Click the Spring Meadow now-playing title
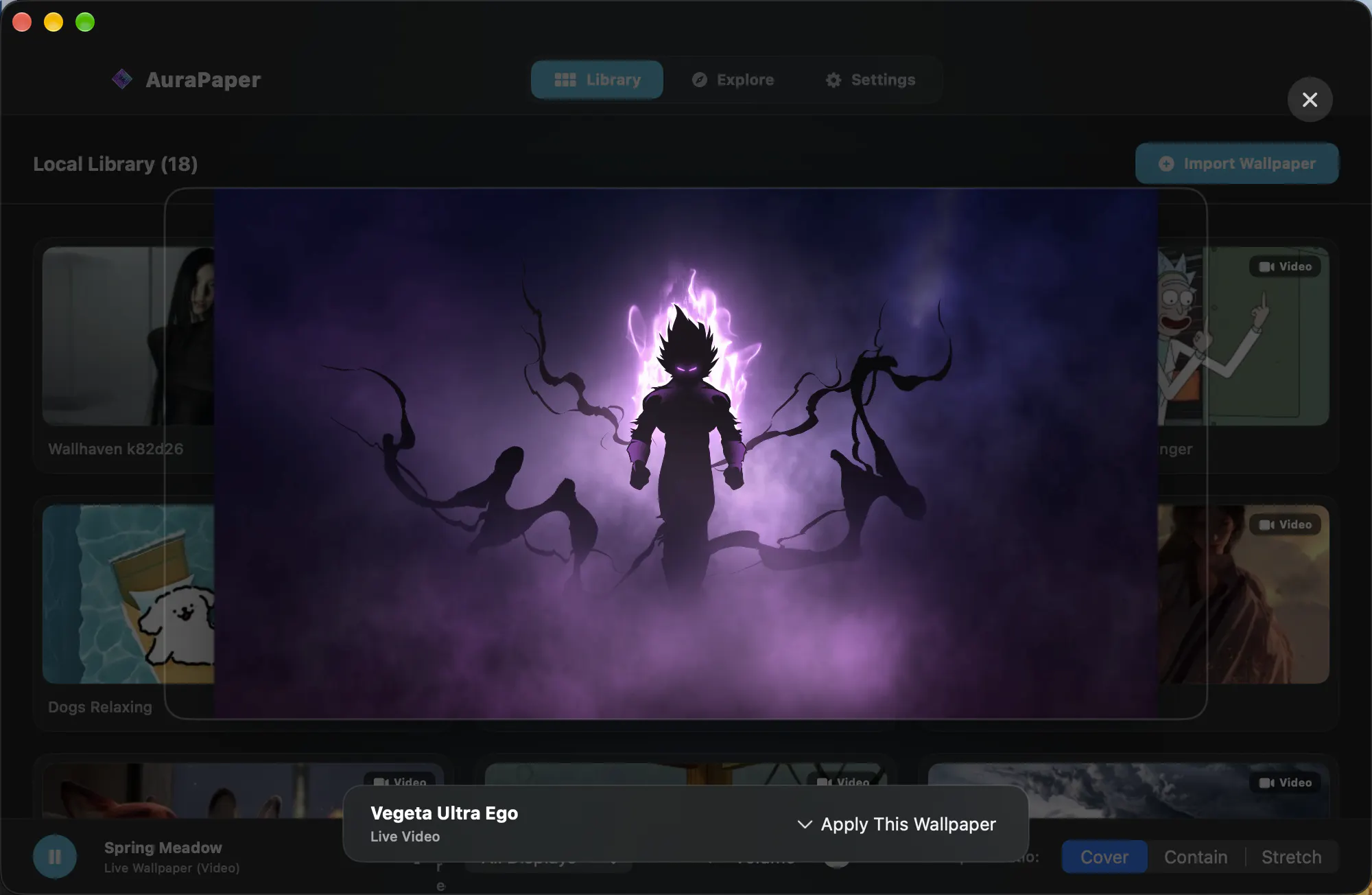The image size is (1372, 895). click(163, 848)
